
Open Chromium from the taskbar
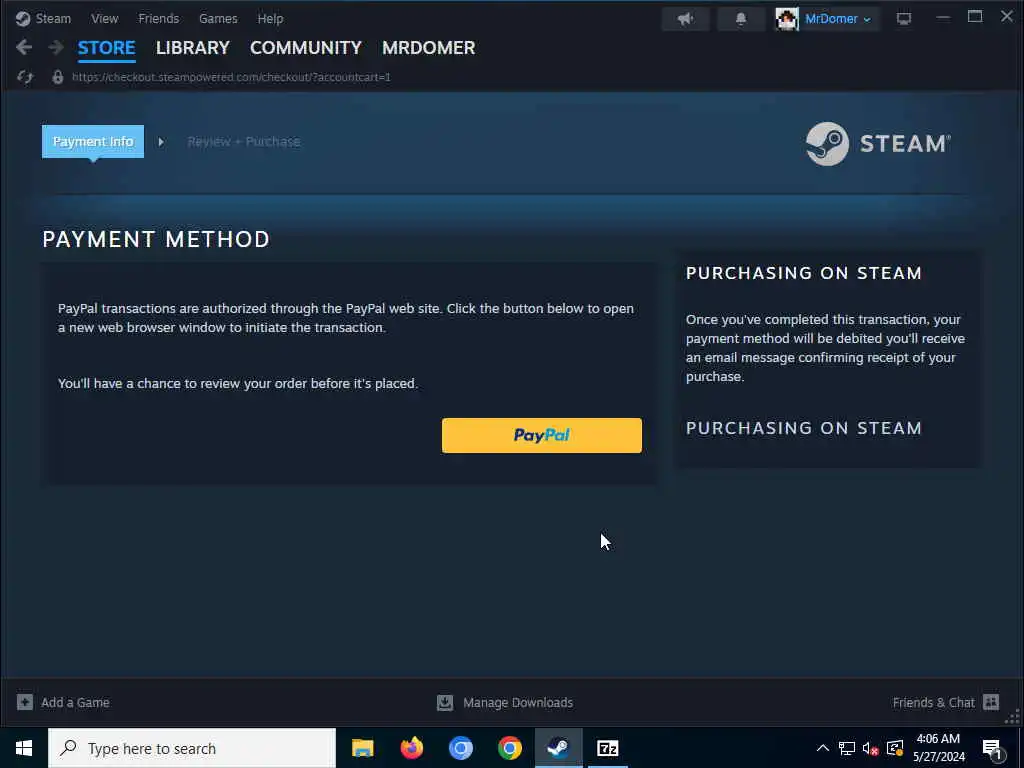[x=460, y=748]
